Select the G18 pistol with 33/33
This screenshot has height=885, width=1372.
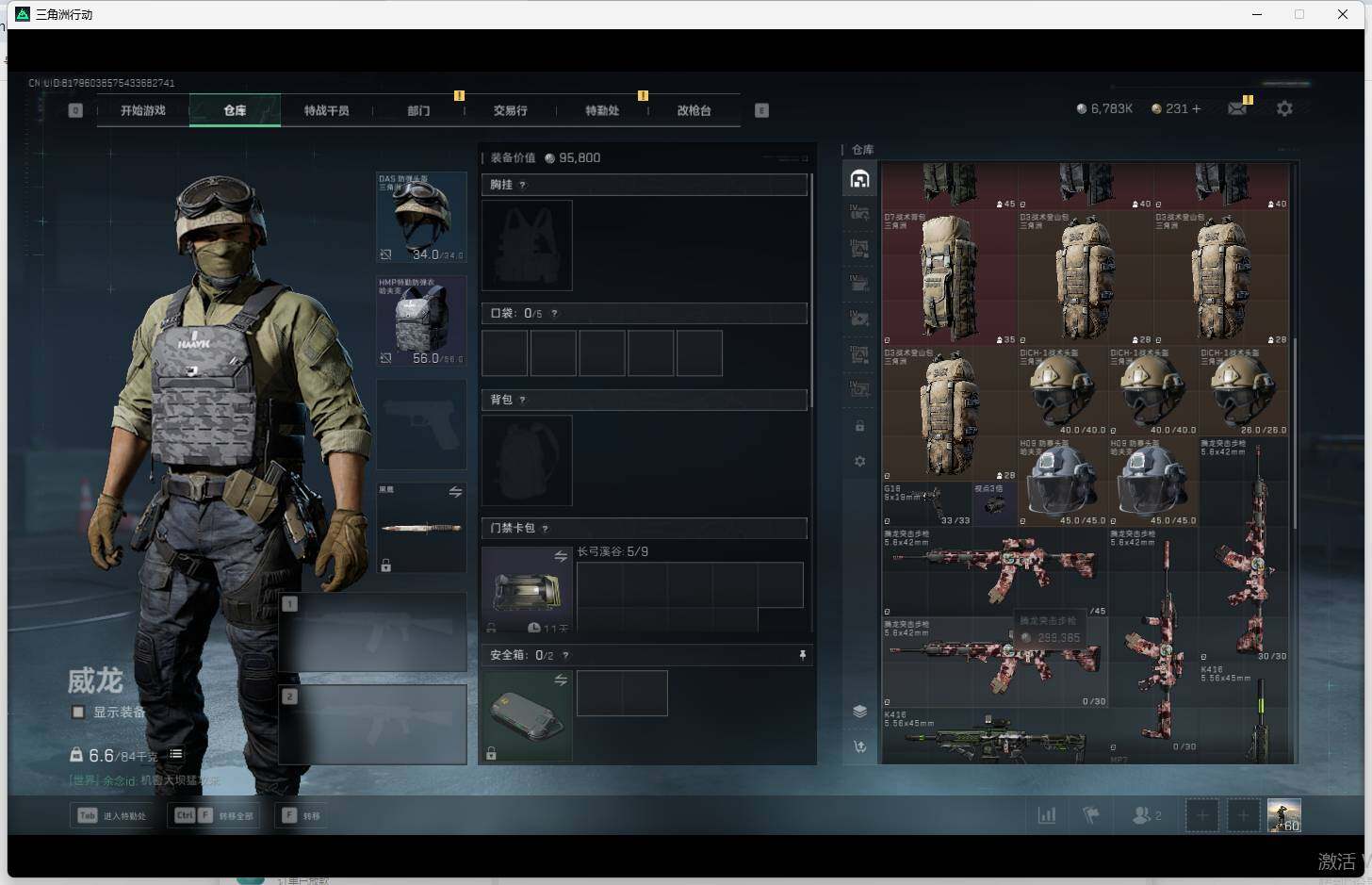pyautogui.click(x=927, y=504)
